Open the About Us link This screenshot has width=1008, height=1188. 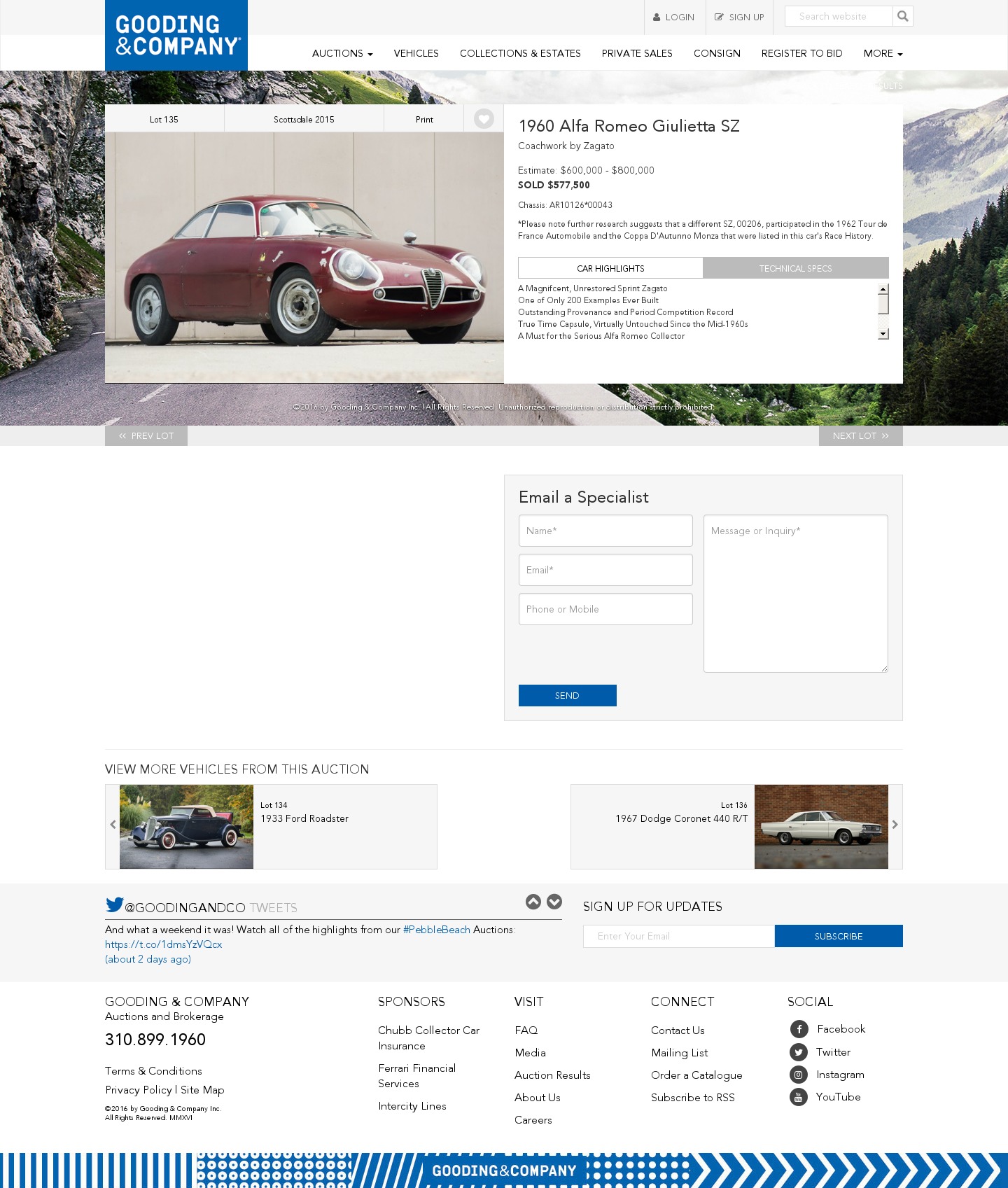click(538, 1098)
